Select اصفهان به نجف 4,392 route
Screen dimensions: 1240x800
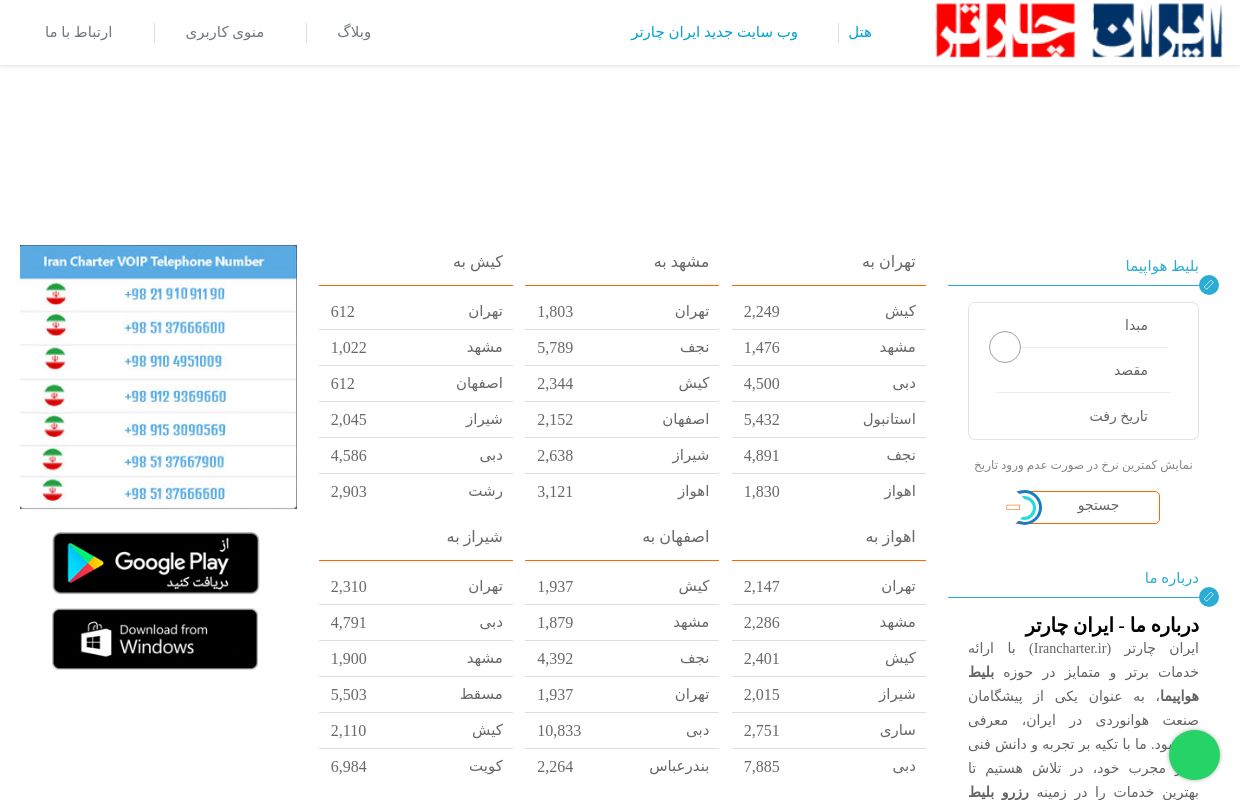[622, 659]
